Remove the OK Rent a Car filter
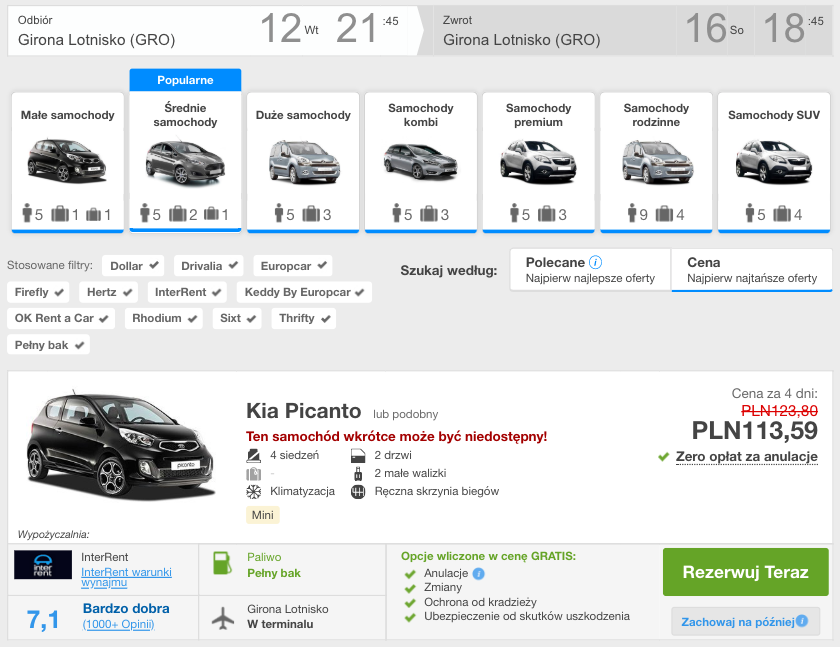The image size is (840, 647). [61, 318]
